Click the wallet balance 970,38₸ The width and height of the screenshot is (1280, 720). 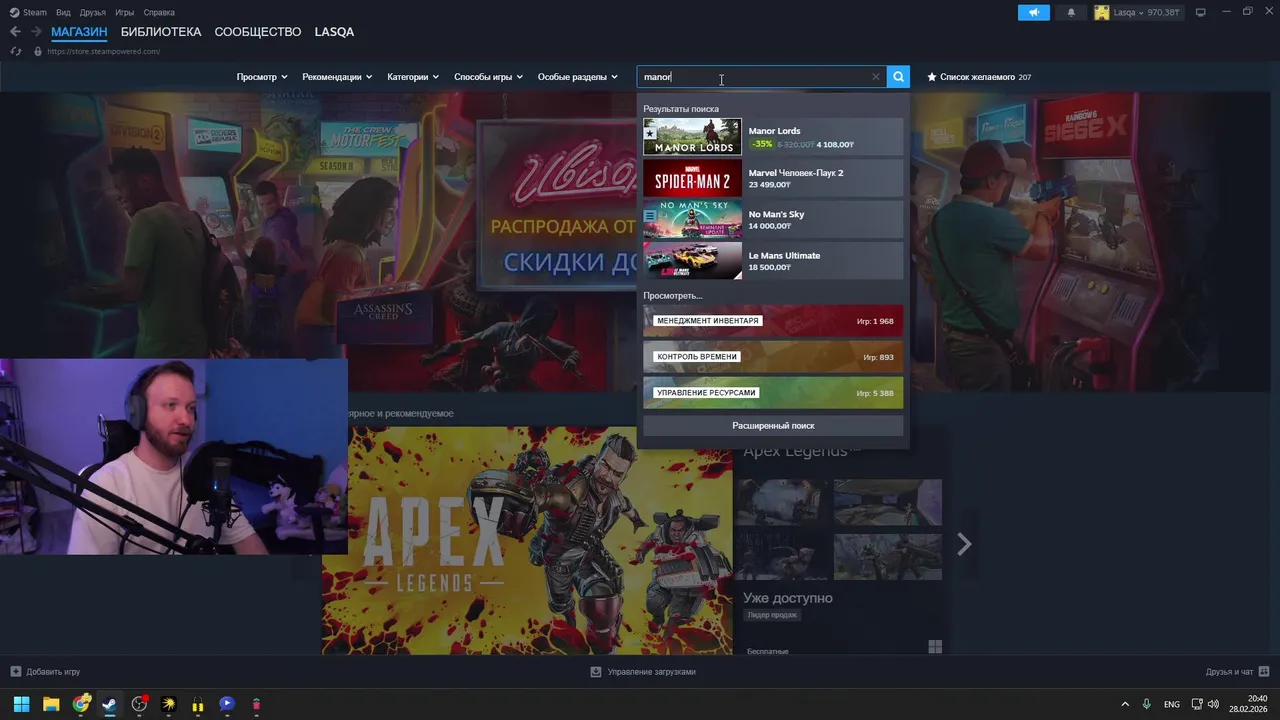pyautogui.click(x=1164, y=12)
